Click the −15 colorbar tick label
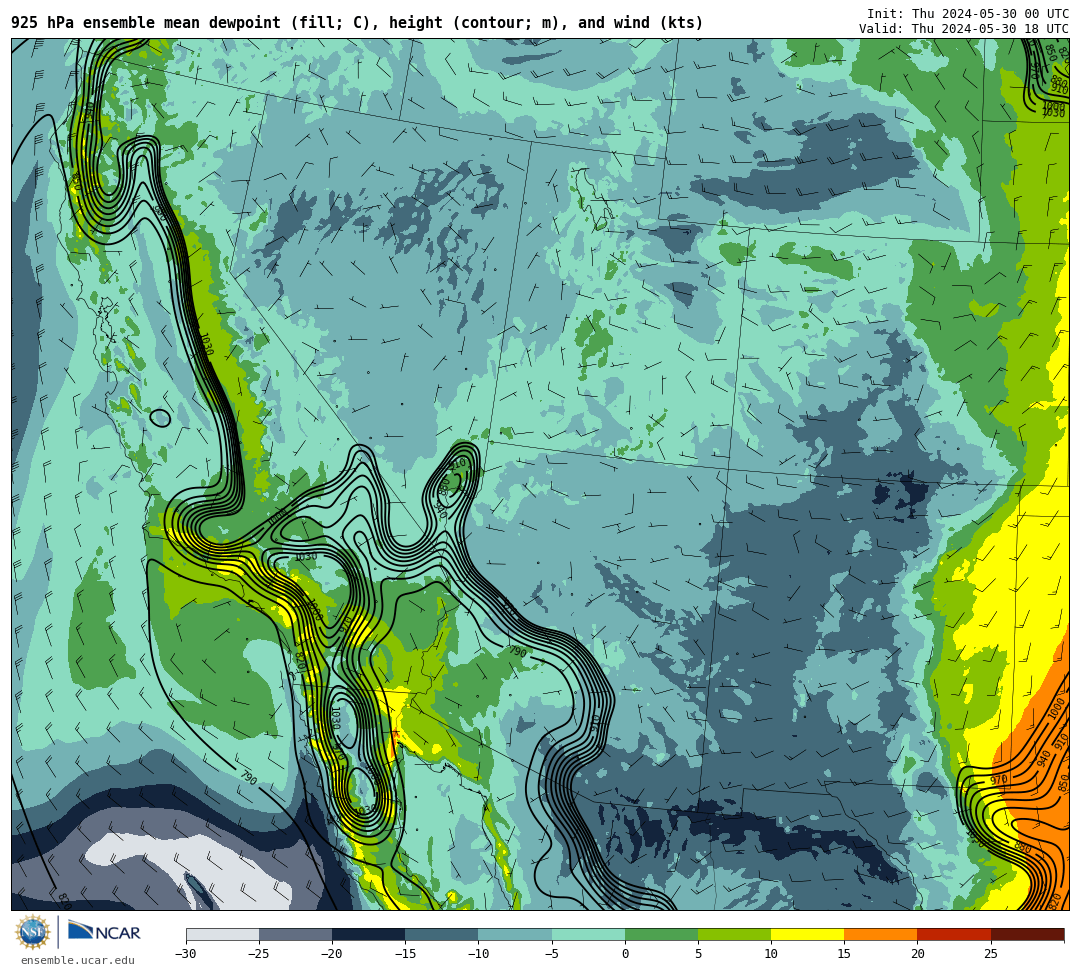The image size is (1080, 973). click(405, 954)
